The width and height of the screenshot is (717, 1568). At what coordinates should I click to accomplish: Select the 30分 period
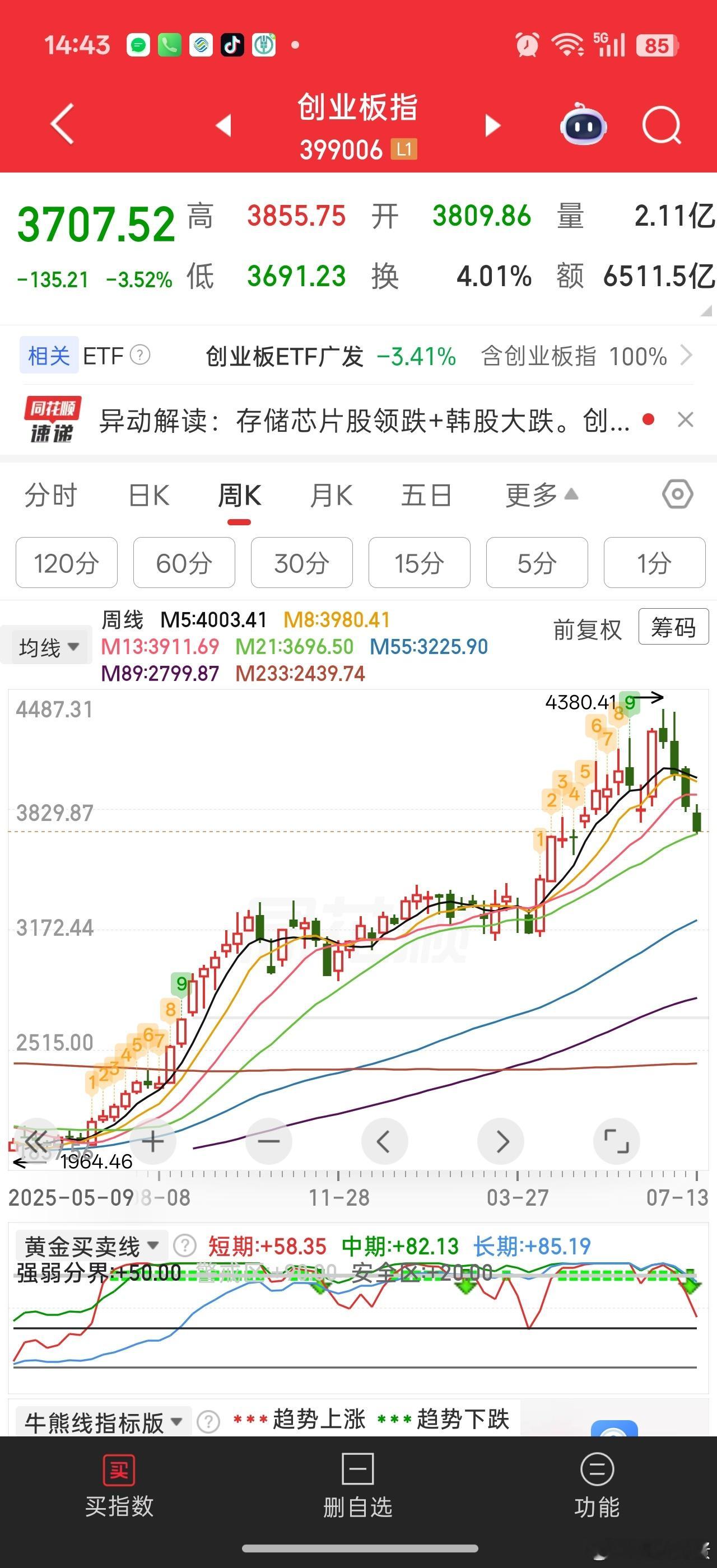[302, 562]
